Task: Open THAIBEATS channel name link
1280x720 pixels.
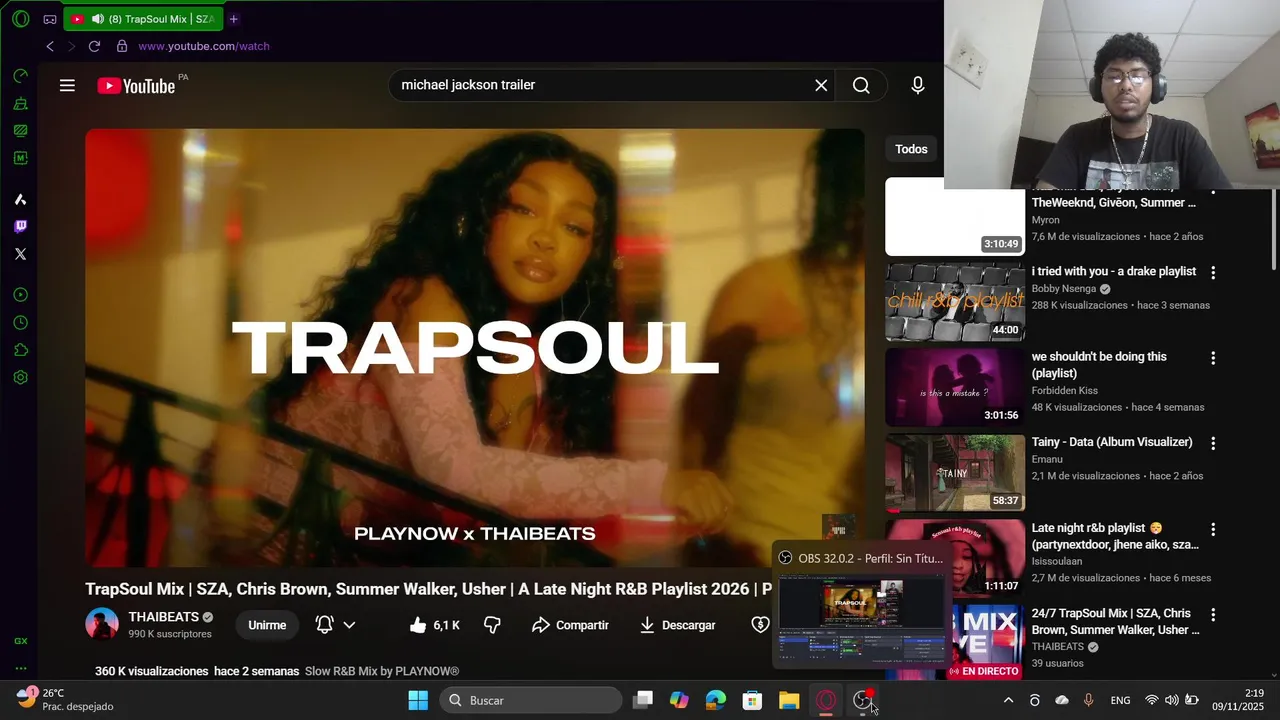Action: click(163, 617)
